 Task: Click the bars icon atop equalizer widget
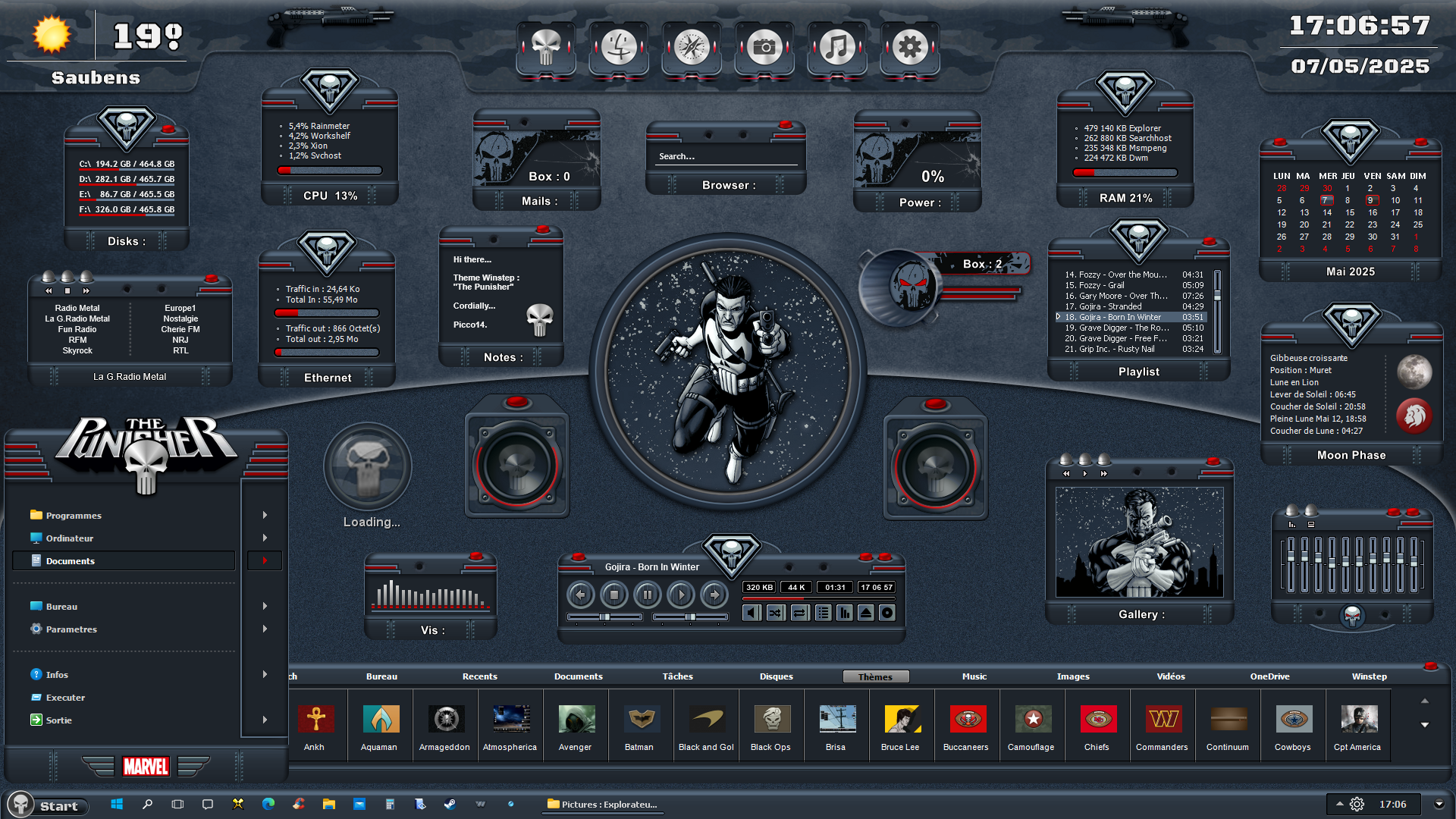1292,524
